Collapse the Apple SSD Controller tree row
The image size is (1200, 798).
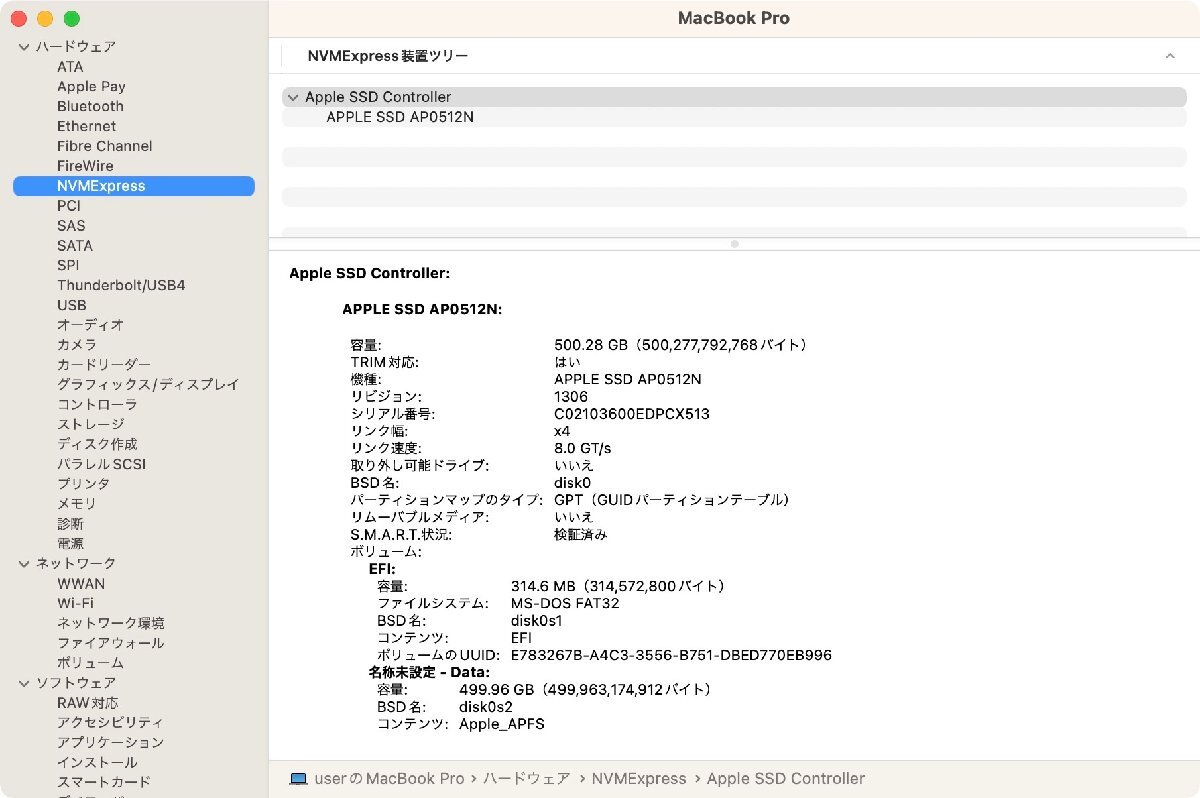(292, 97)
